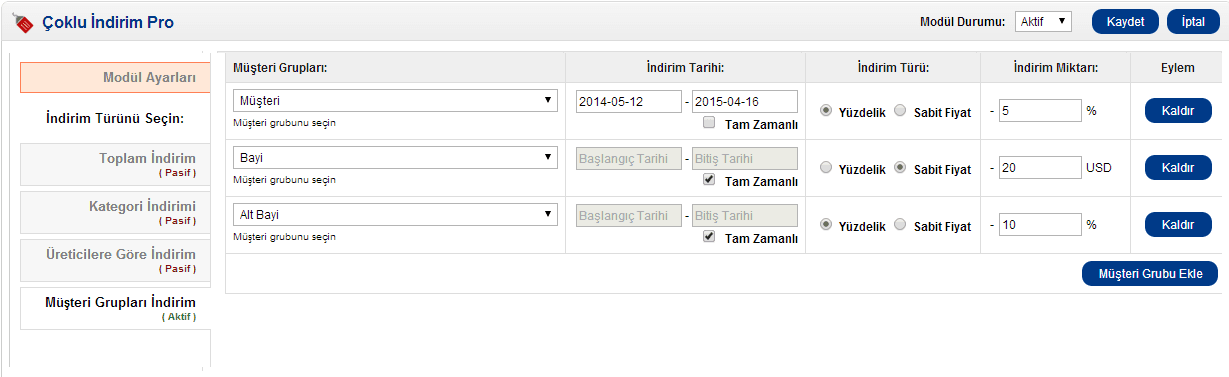Open Modül Ayarları section
This screenshot has height=377, width=1229.
(115, 77)
